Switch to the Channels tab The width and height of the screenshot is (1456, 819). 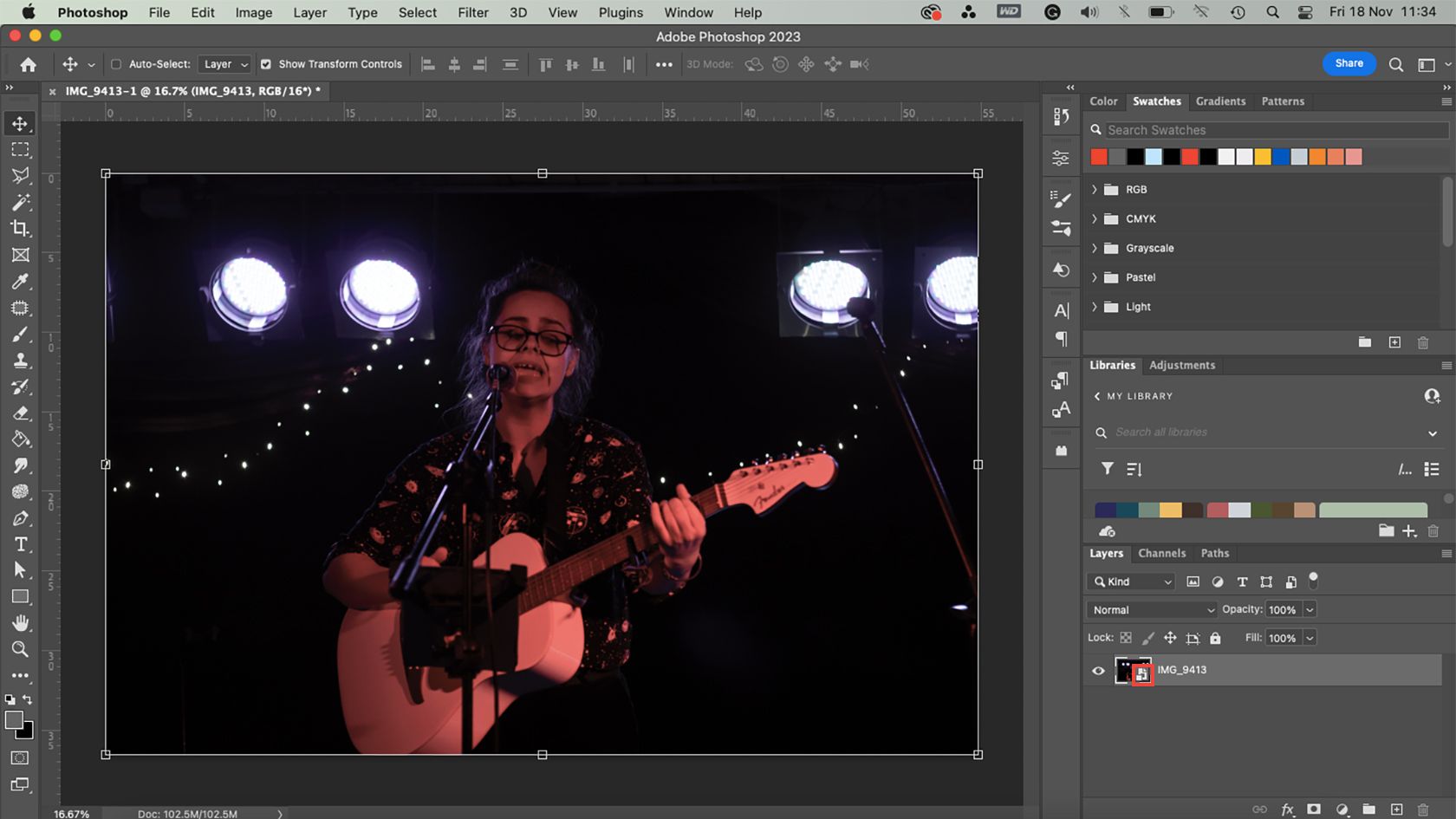click(1161, 553)
